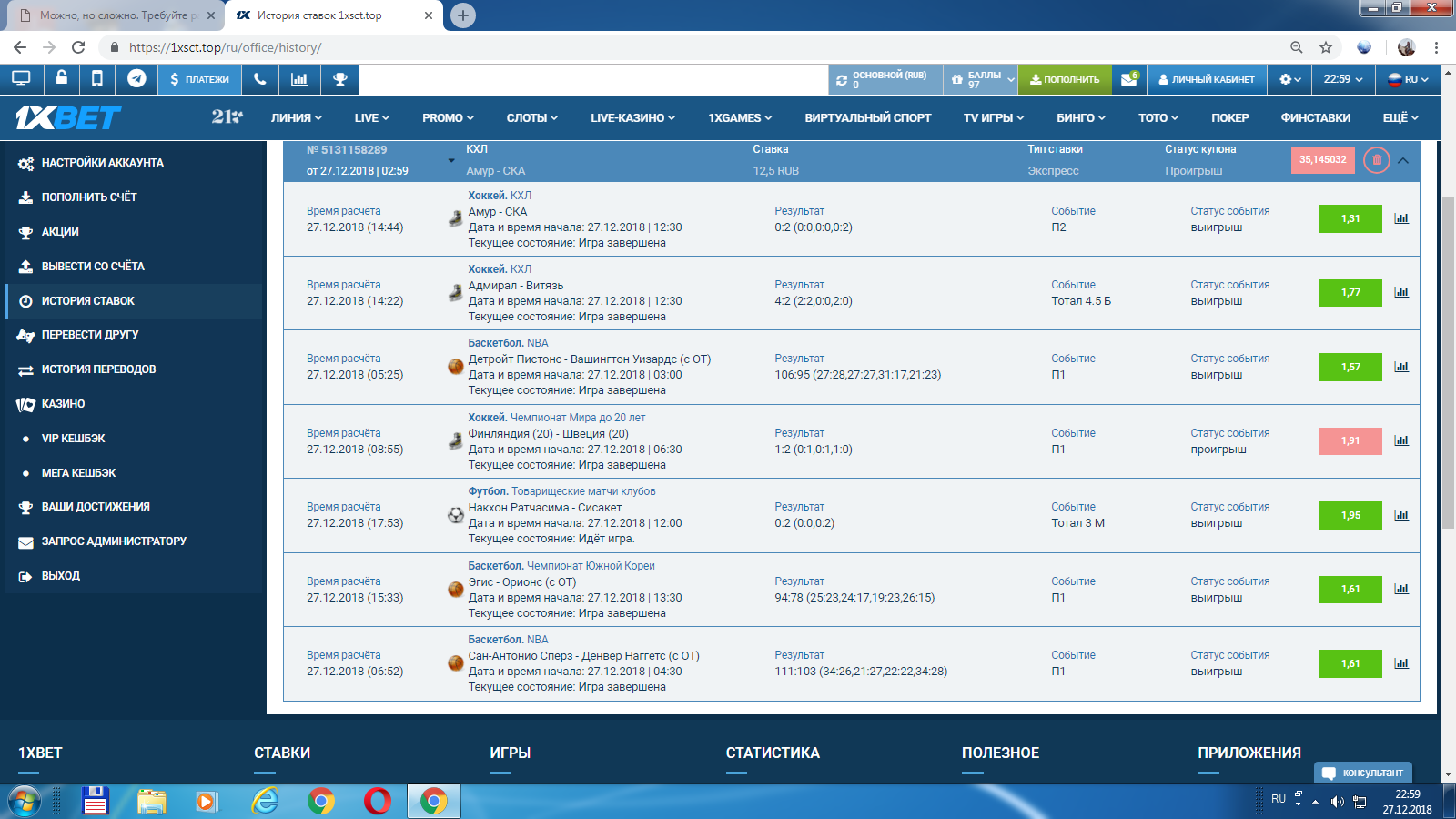Open LIVE-КАЗИНО menu
Screen dimensions: 1456x819
coord(633,117)
